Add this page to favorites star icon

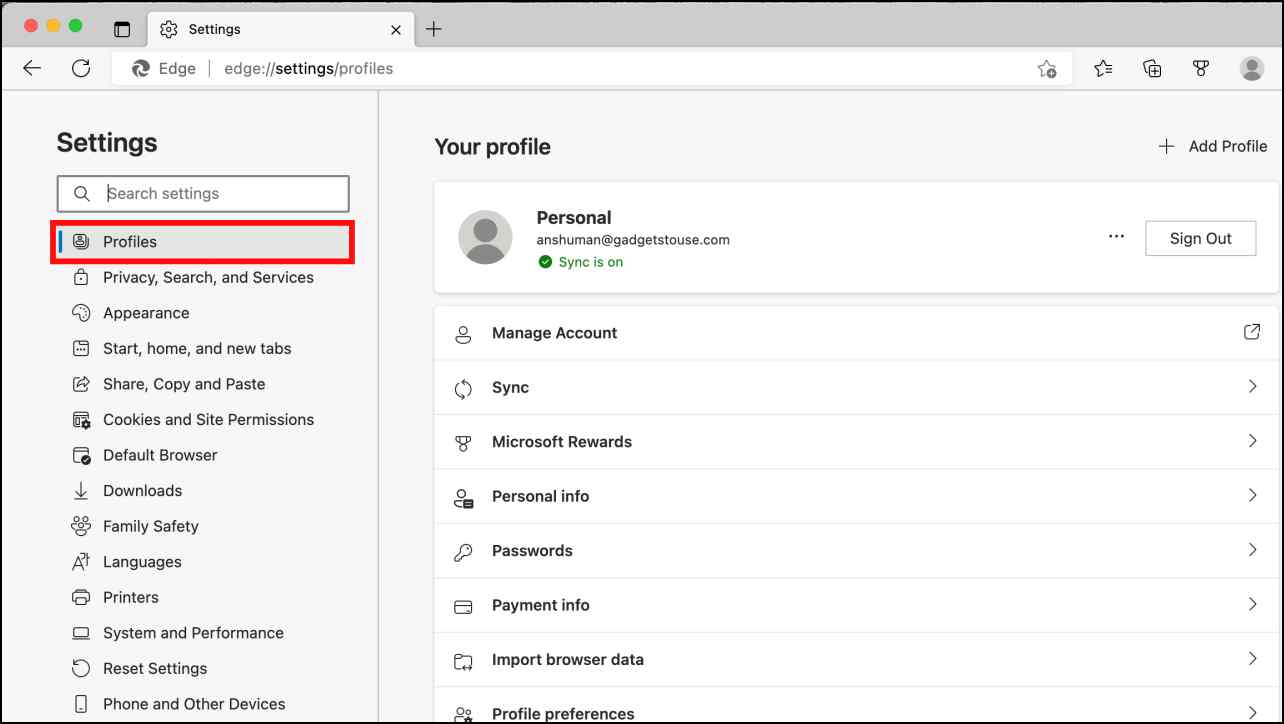1046,69
